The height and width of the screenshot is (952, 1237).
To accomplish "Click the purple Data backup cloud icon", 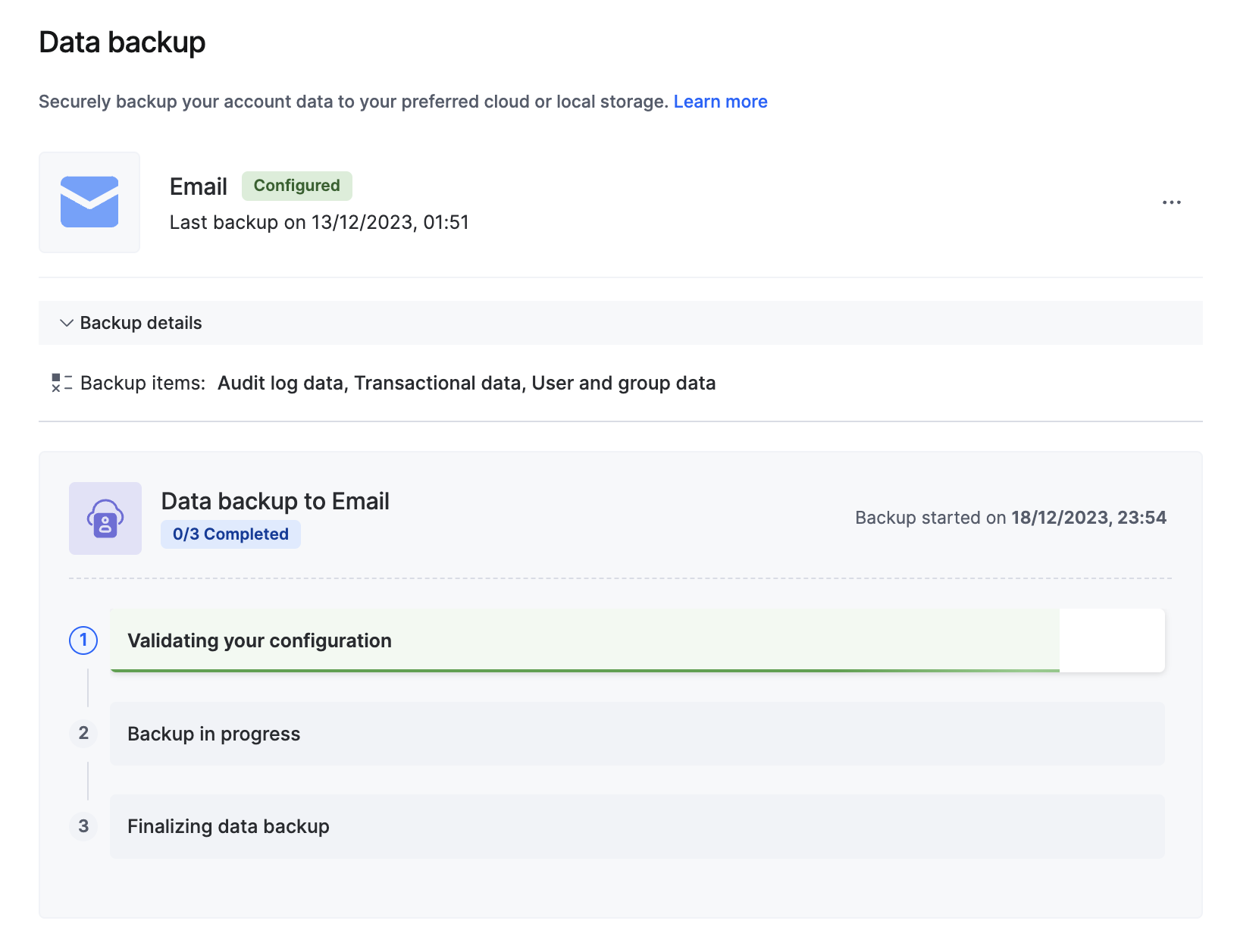I will pyautogui.click(x=105, y=518).
